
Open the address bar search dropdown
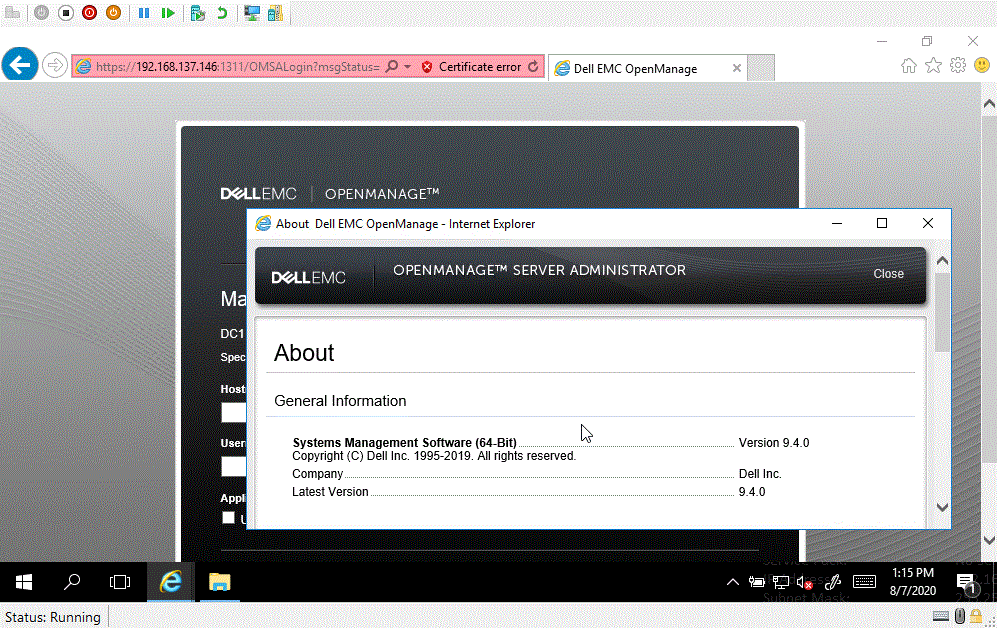click(407, 66)
